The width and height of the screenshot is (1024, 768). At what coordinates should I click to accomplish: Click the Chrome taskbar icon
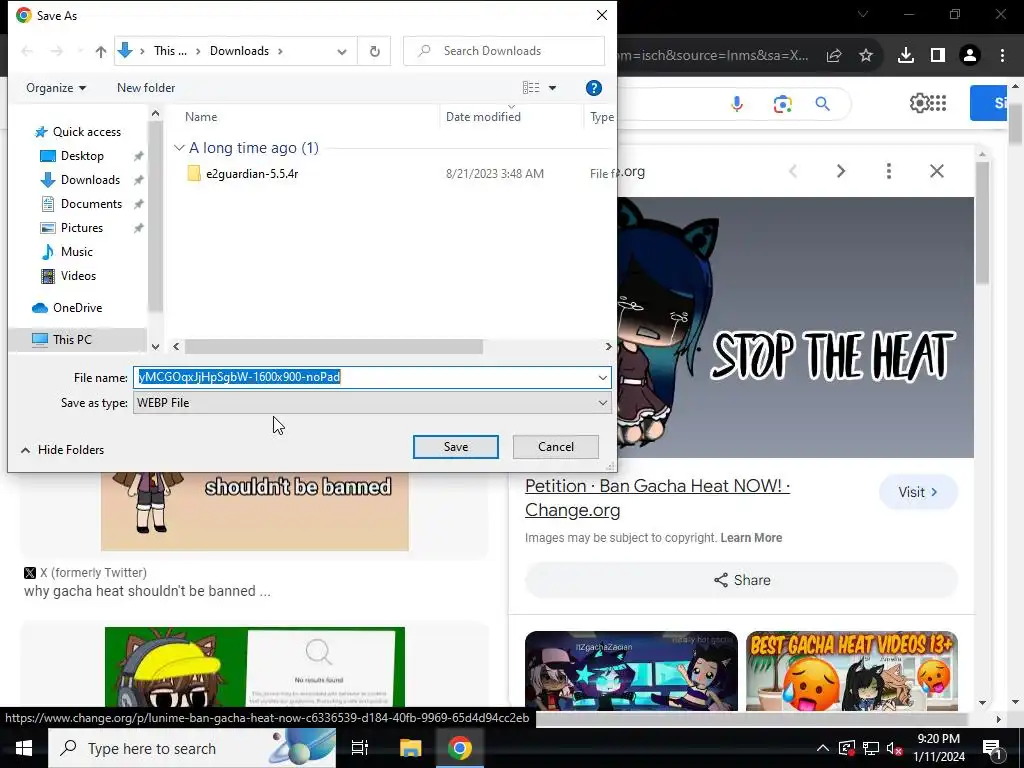460,748
